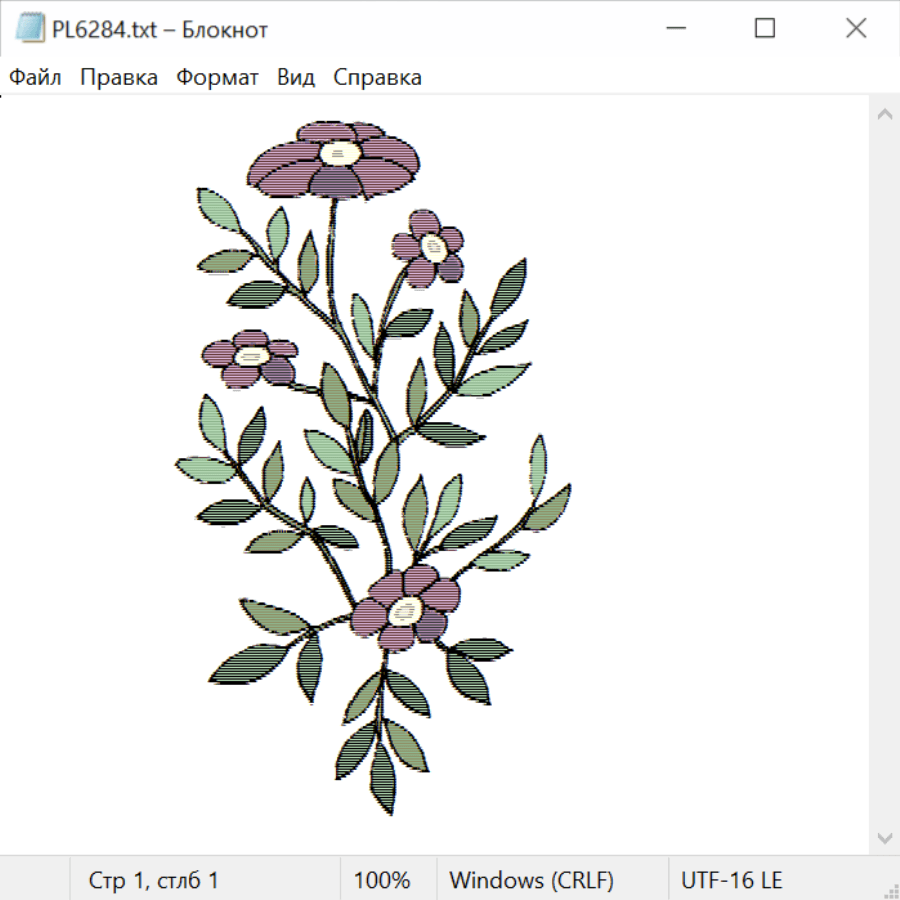This screenshot has height=900, width=900.
Task: Open the Правка menu
Action: [x=118, y=78]
